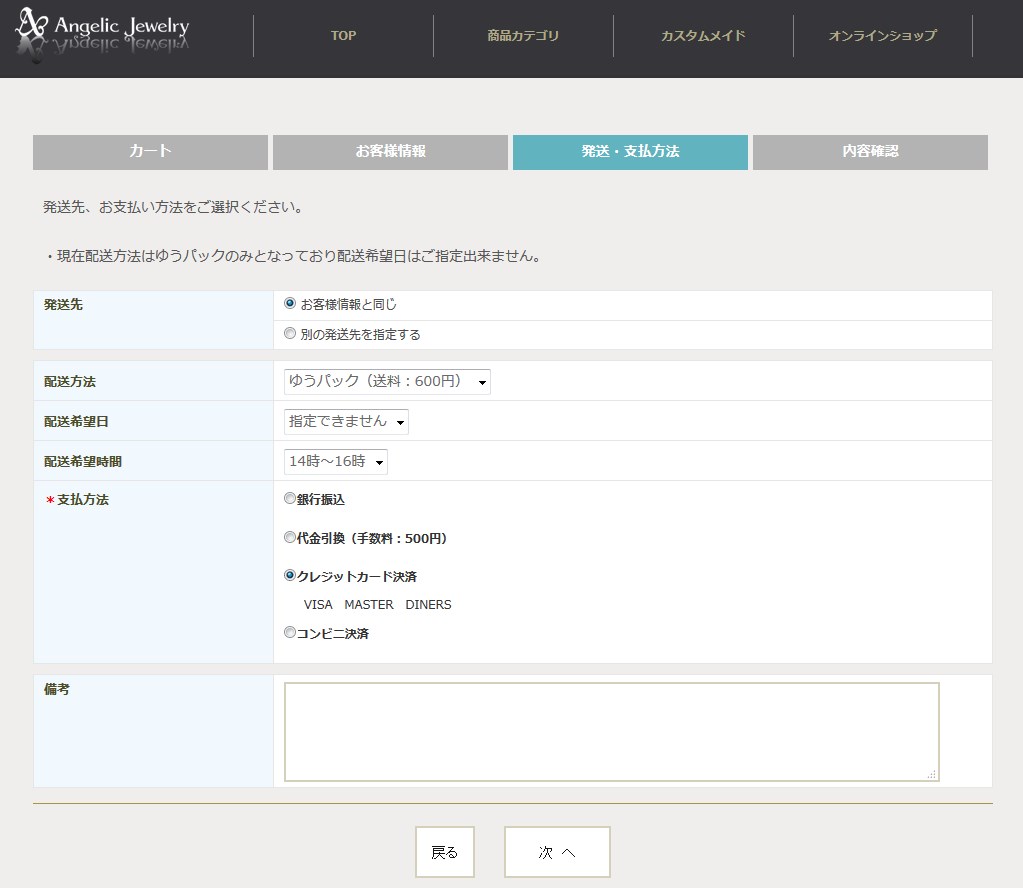The image size is (1023, 888).
Task: Click the ゆうパック delivery notice text
Action: [294, 256]
